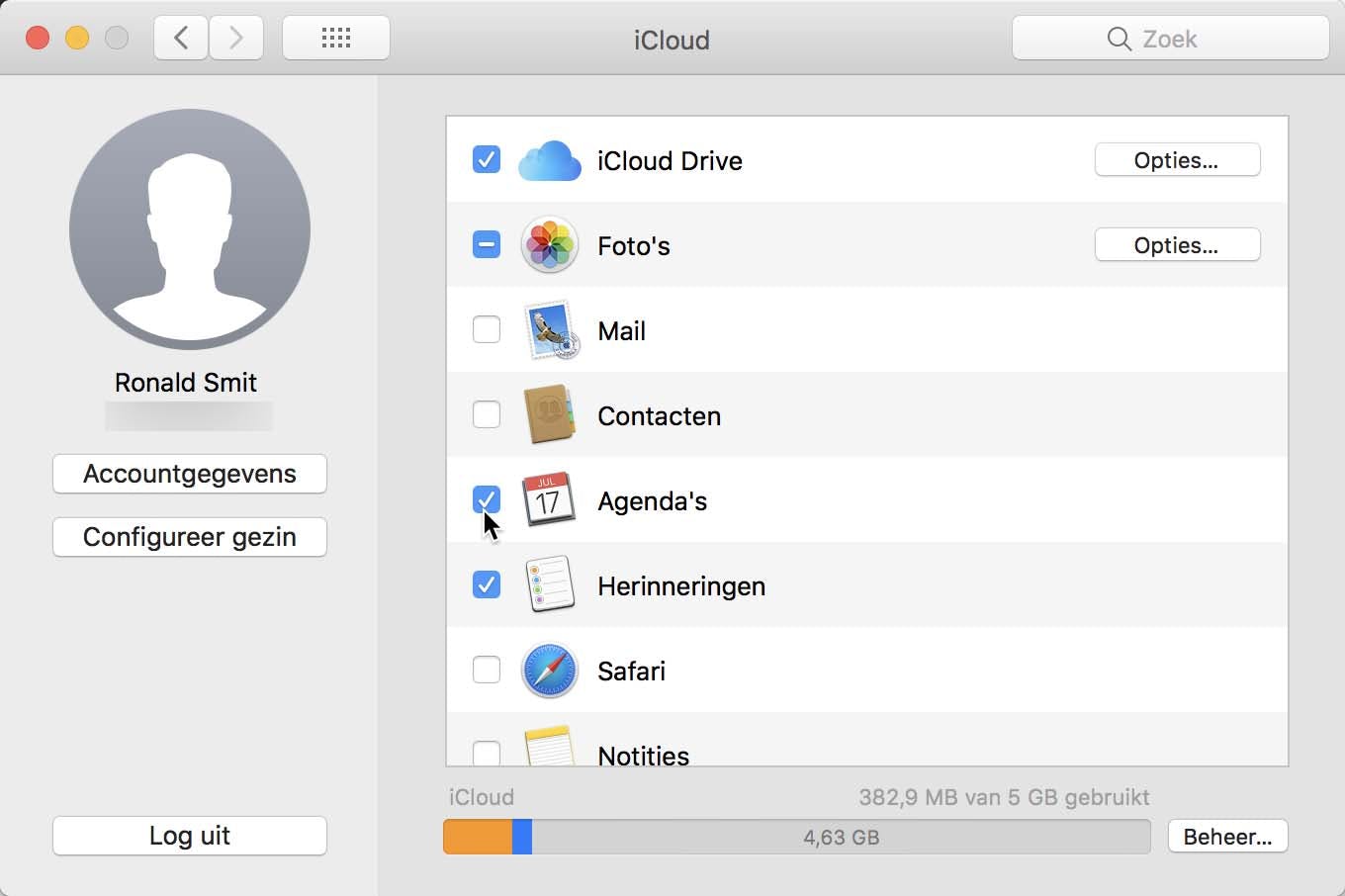
Task: Enable the Contacten checkbox
Action: pyautogui.click(x=487, y=415)
